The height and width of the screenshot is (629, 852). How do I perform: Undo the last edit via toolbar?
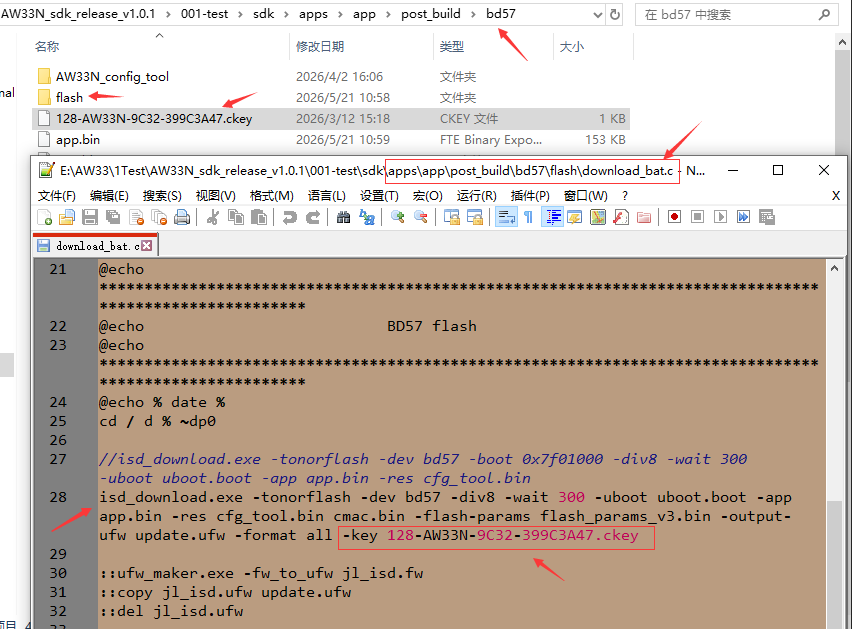coord(290,217)
